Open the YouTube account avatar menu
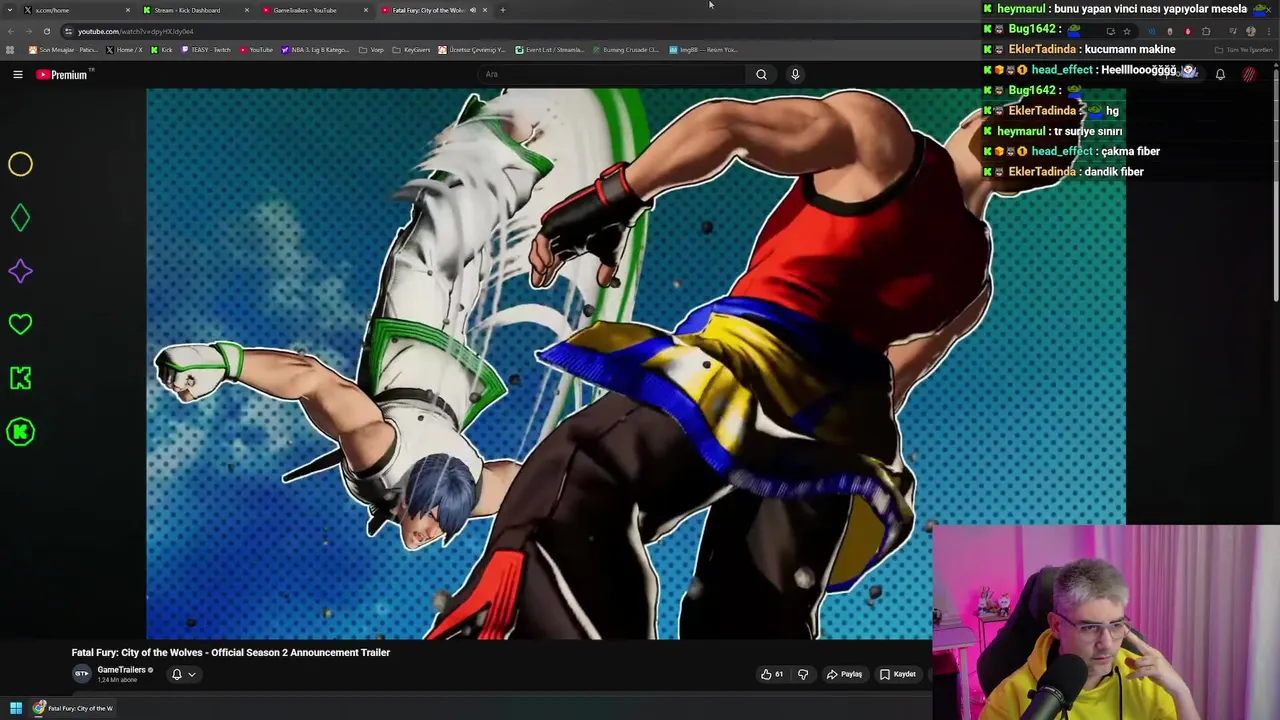Screen dimensions: 1280x720 (x=1249, y=74)
